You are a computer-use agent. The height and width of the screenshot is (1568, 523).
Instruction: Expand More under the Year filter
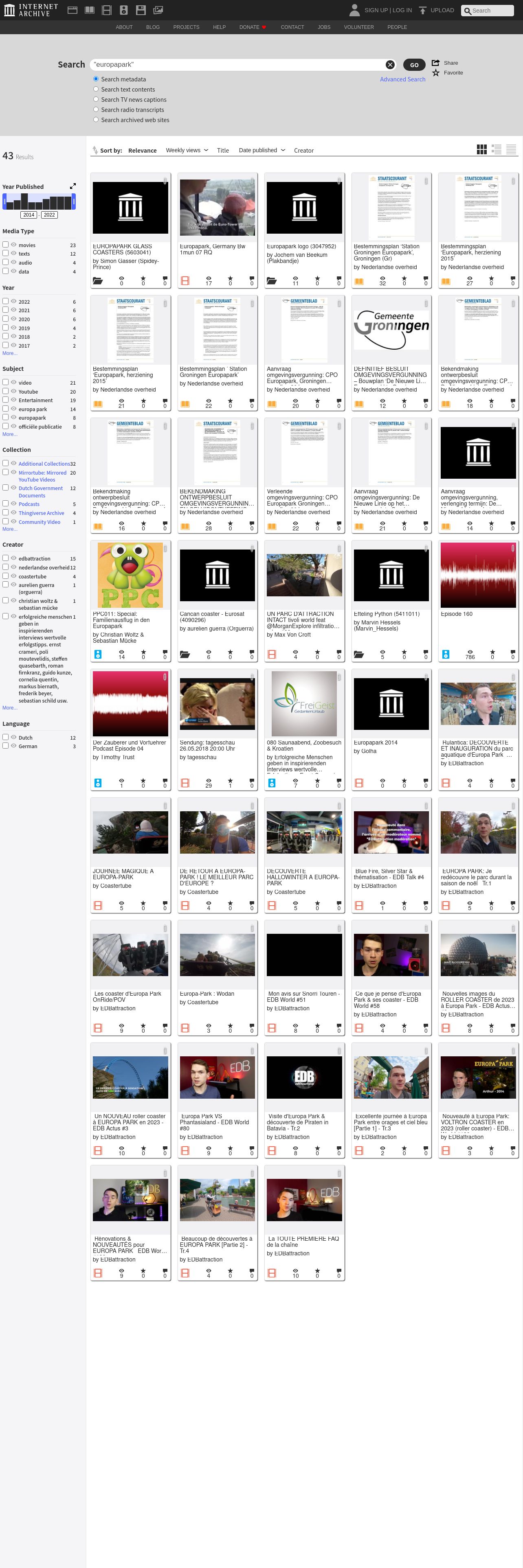click(x=10, y=353)
